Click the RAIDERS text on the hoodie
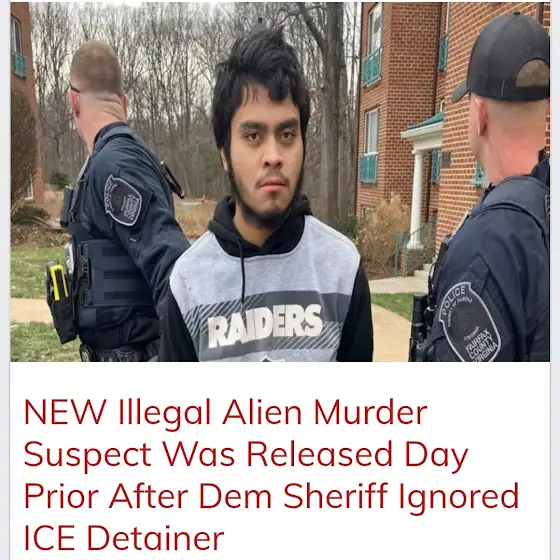The image size is (560, 560). [265, 326]
